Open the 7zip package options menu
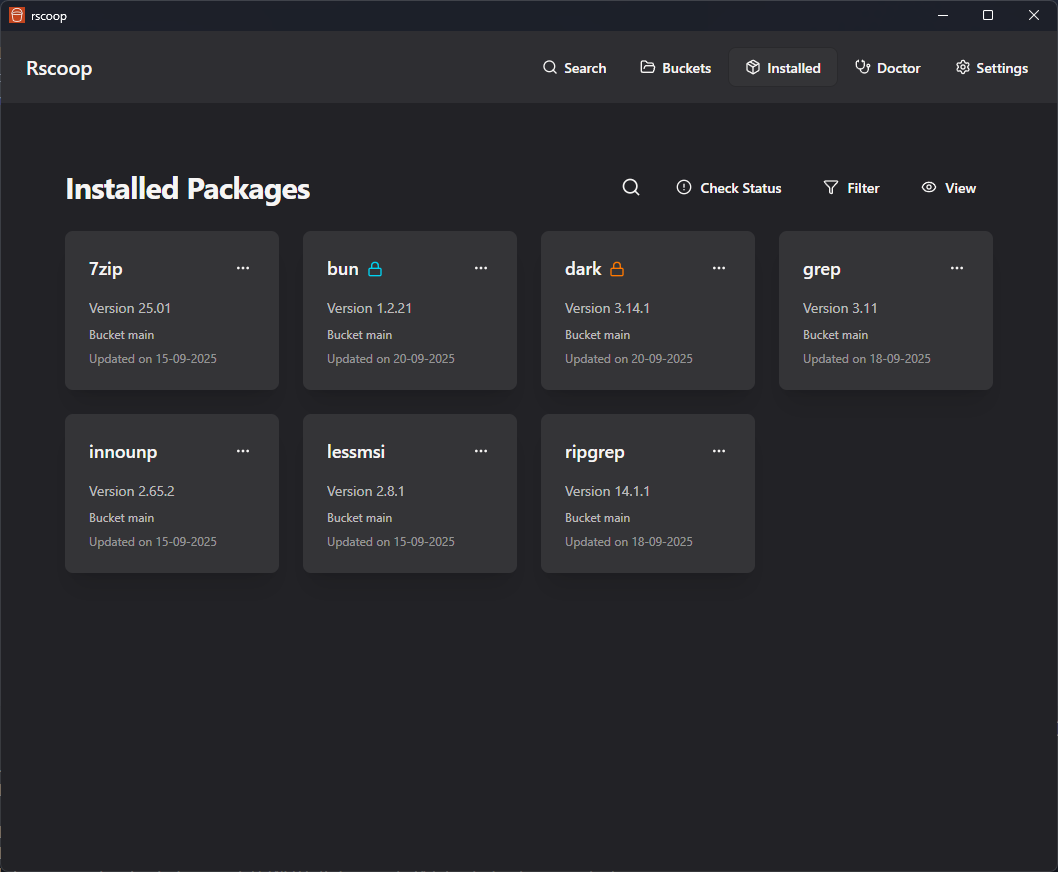The image size is (1058, 872). coord(243,268)
